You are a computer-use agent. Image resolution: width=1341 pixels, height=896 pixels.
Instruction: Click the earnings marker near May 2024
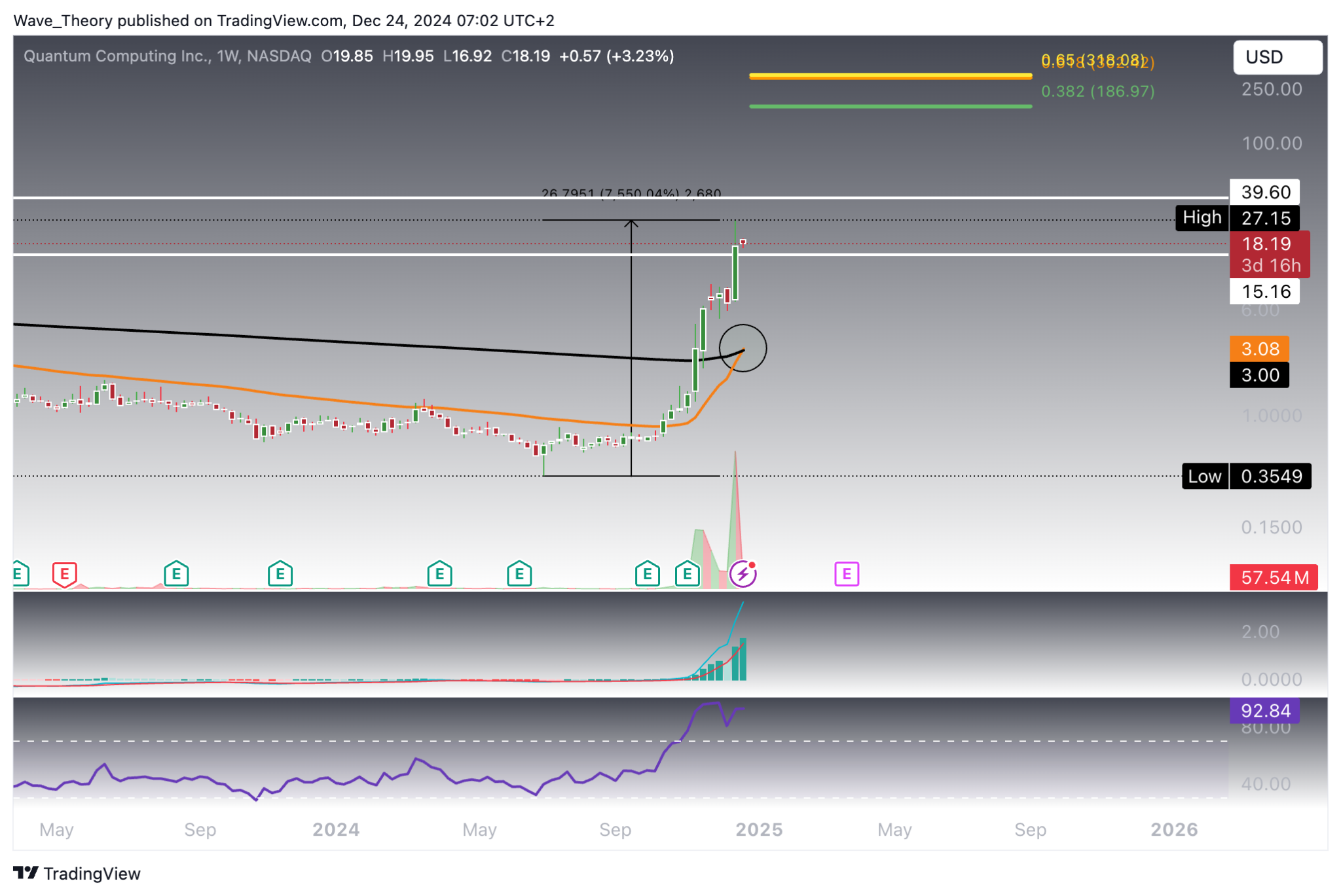pos(439,574)
